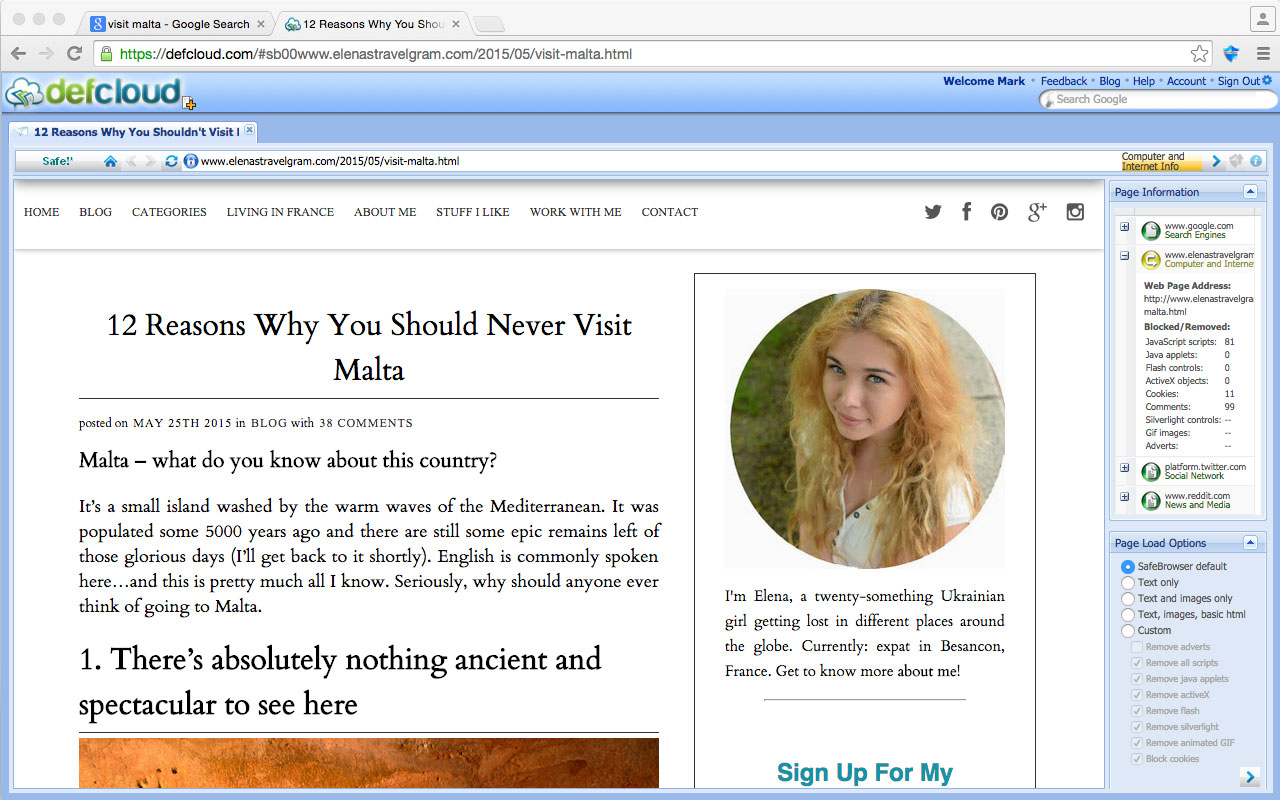The width and height of the screenshot is (1280, 800).
Task: Open the blog's Google Plus icon
Action: coord(1037,211)
